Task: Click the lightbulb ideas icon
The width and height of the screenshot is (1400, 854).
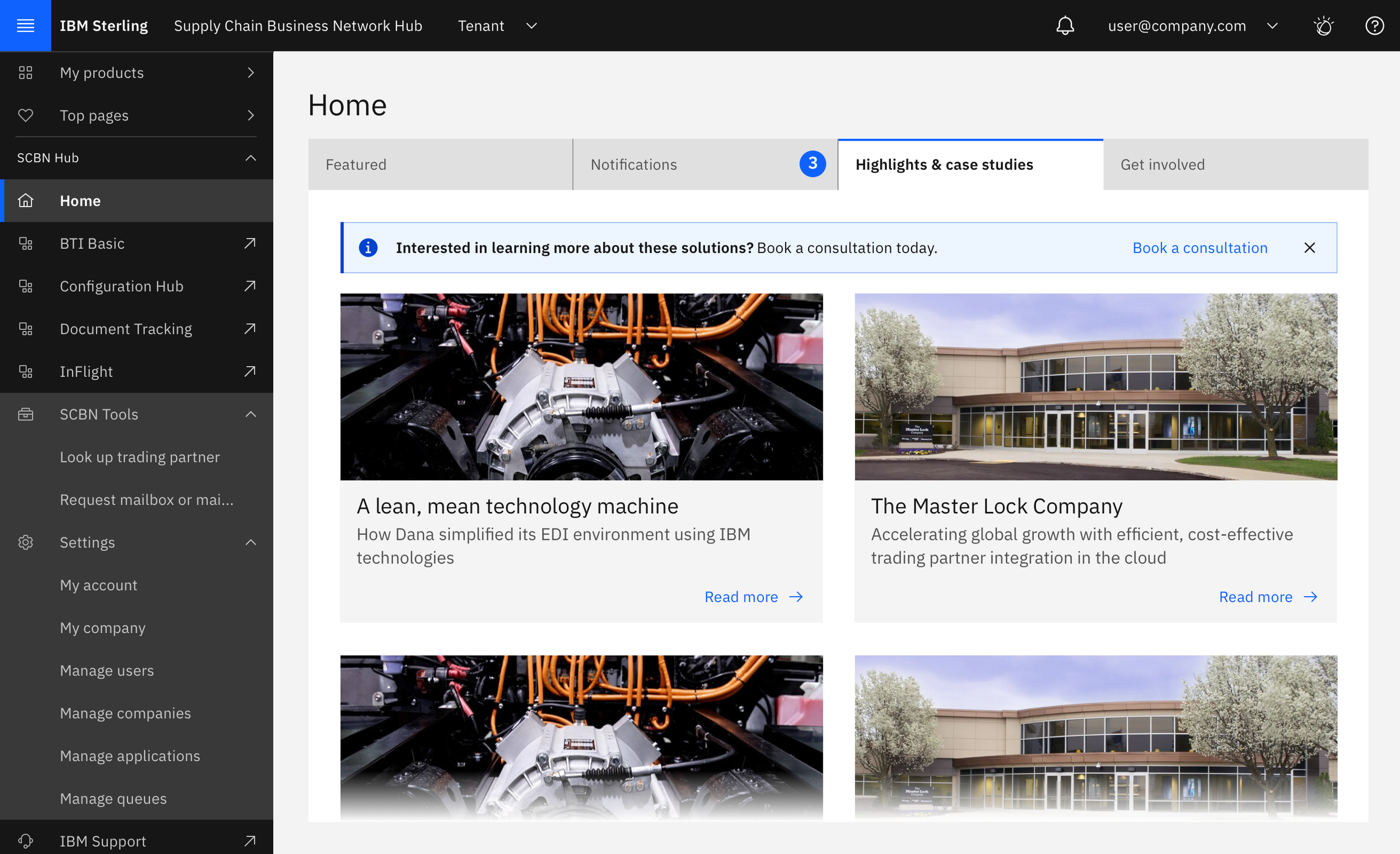Action: pos(1324,26)
